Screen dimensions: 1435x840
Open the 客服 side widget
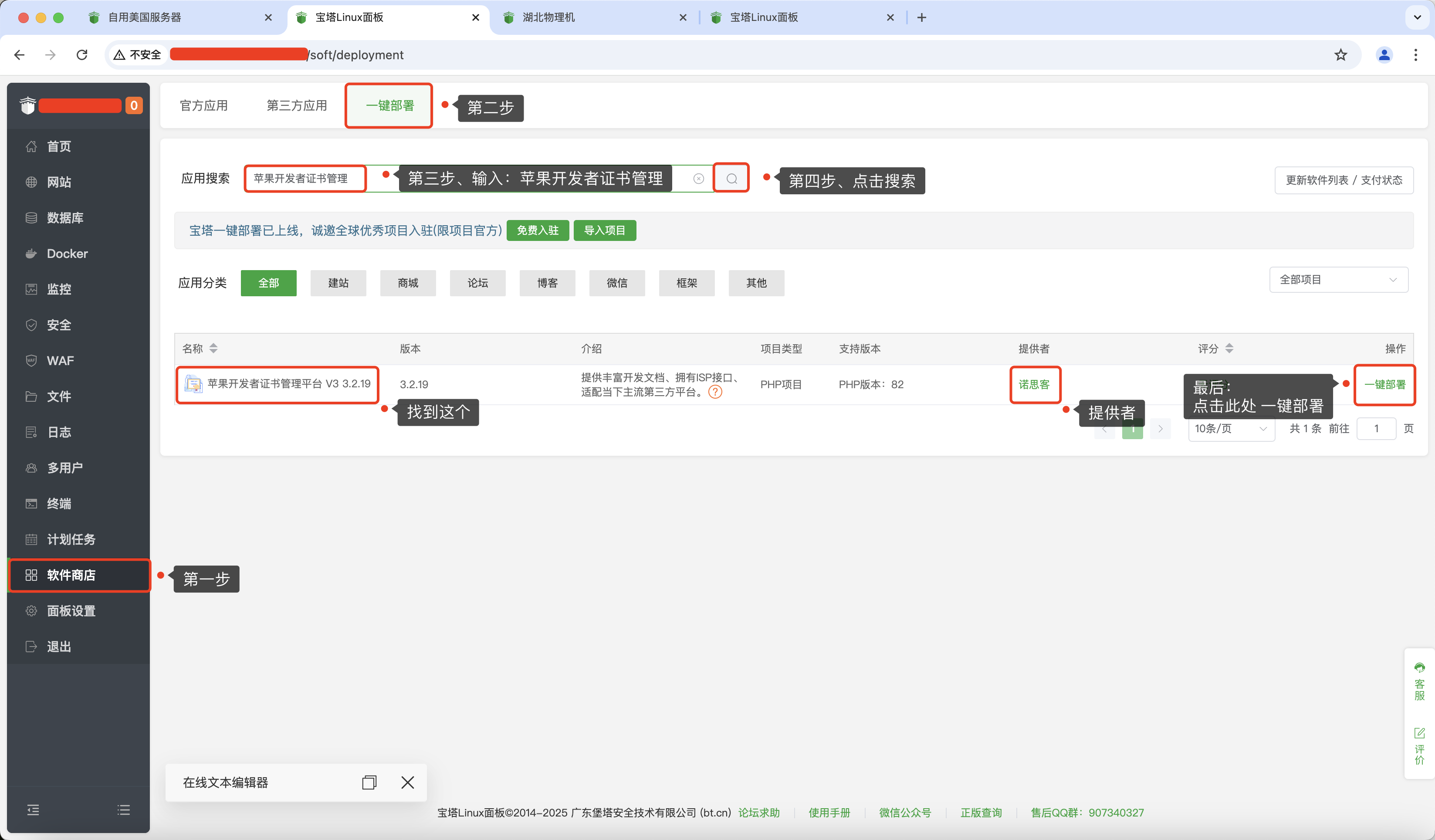pyautogui.click(x=1420, y=682)
